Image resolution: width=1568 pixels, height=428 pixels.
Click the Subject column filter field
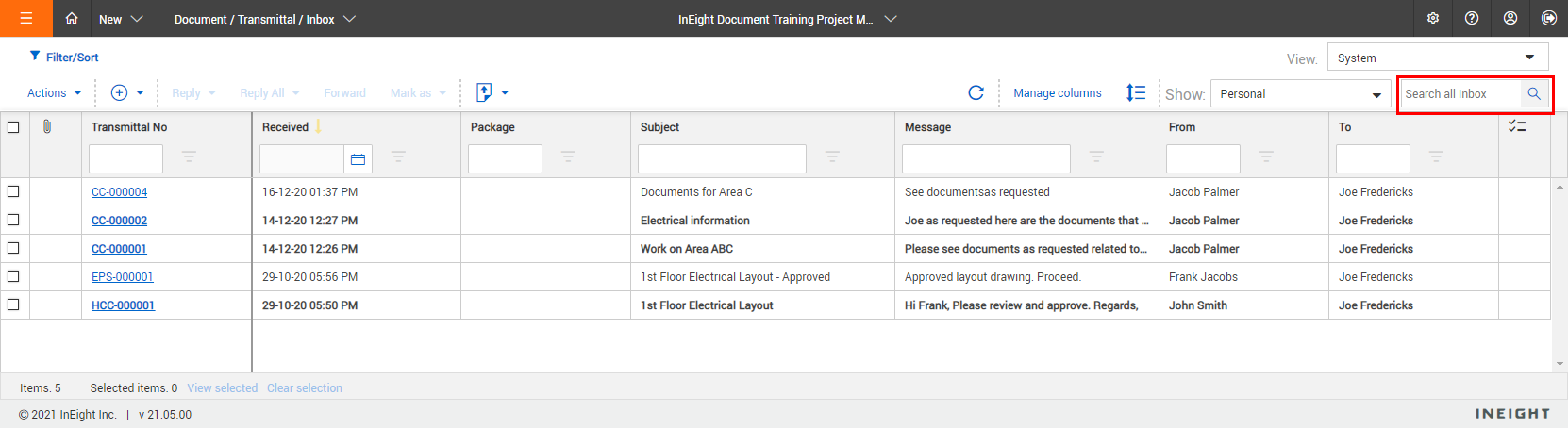coord(722,159)
